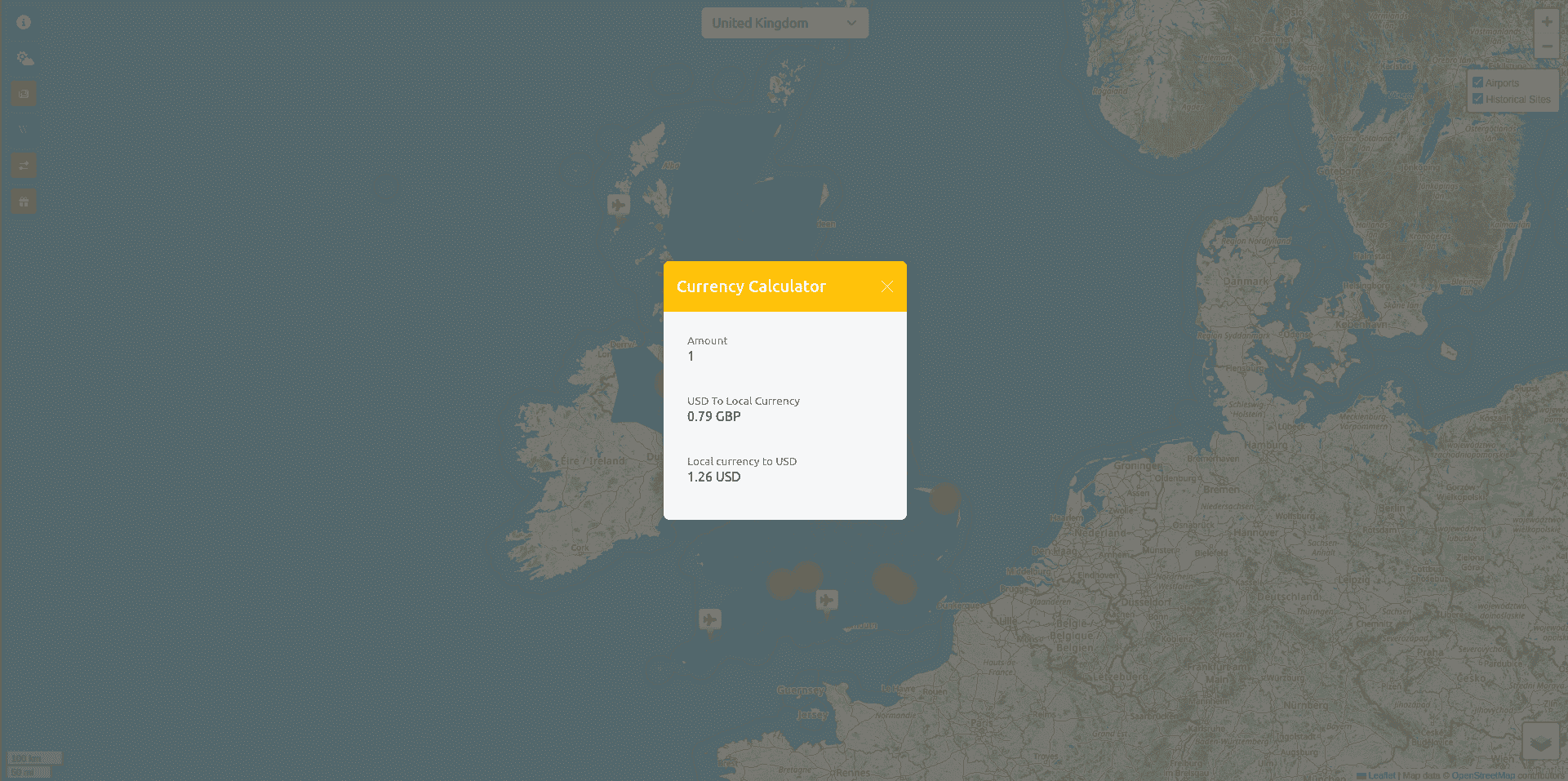Close the Currency Calculator dialog
This screenshot has width=1568, height=781.
coord(886,286)
